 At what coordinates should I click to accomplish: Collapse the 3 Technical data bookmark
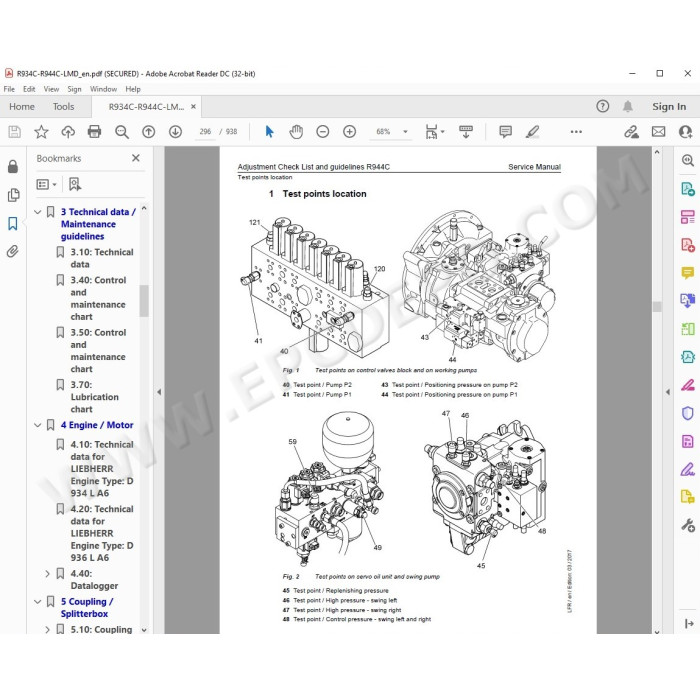tap(38, 212)
